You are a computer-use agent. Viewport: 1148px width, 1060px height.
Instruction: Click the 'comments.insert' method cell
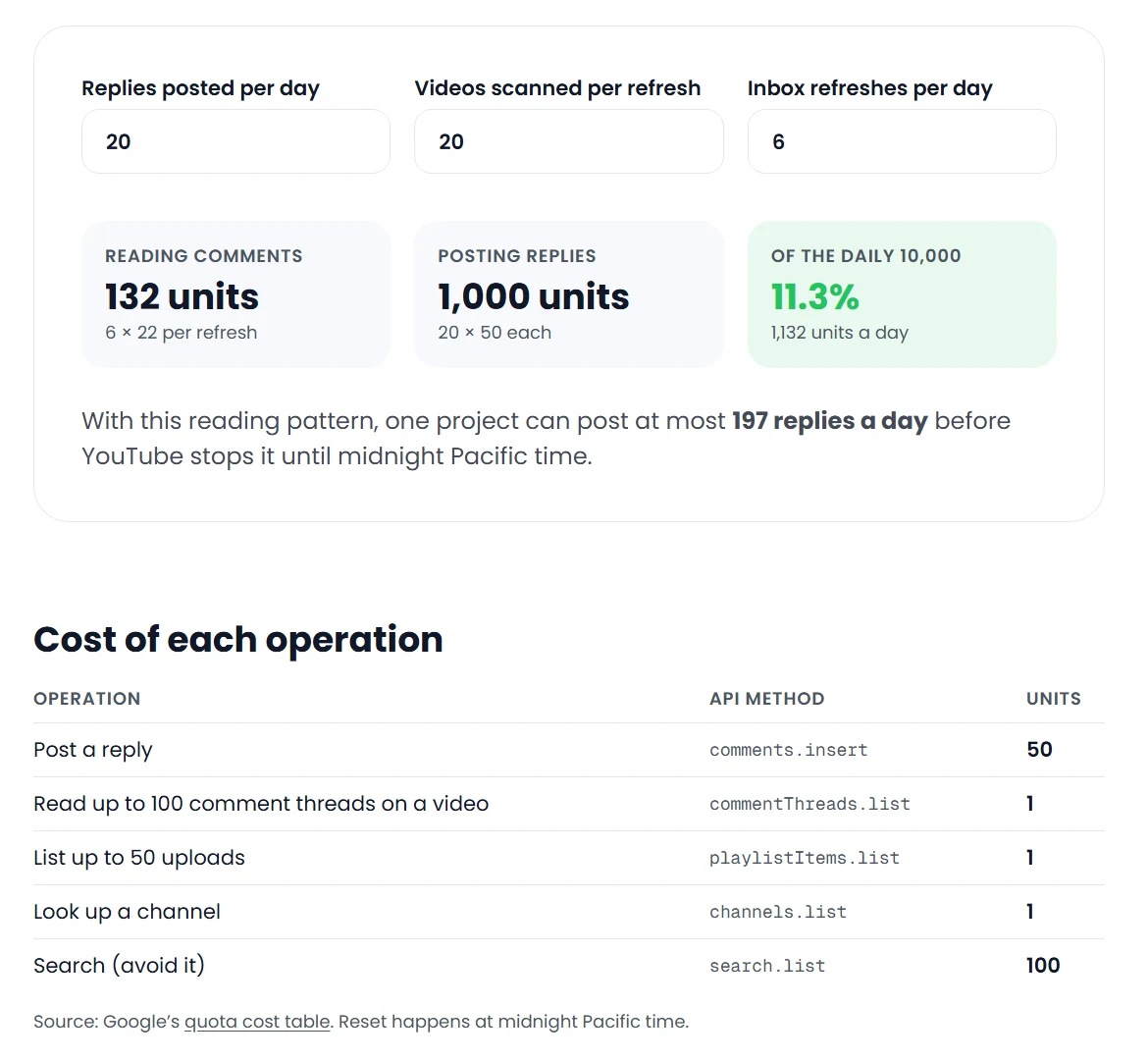[x=789, y=750]
